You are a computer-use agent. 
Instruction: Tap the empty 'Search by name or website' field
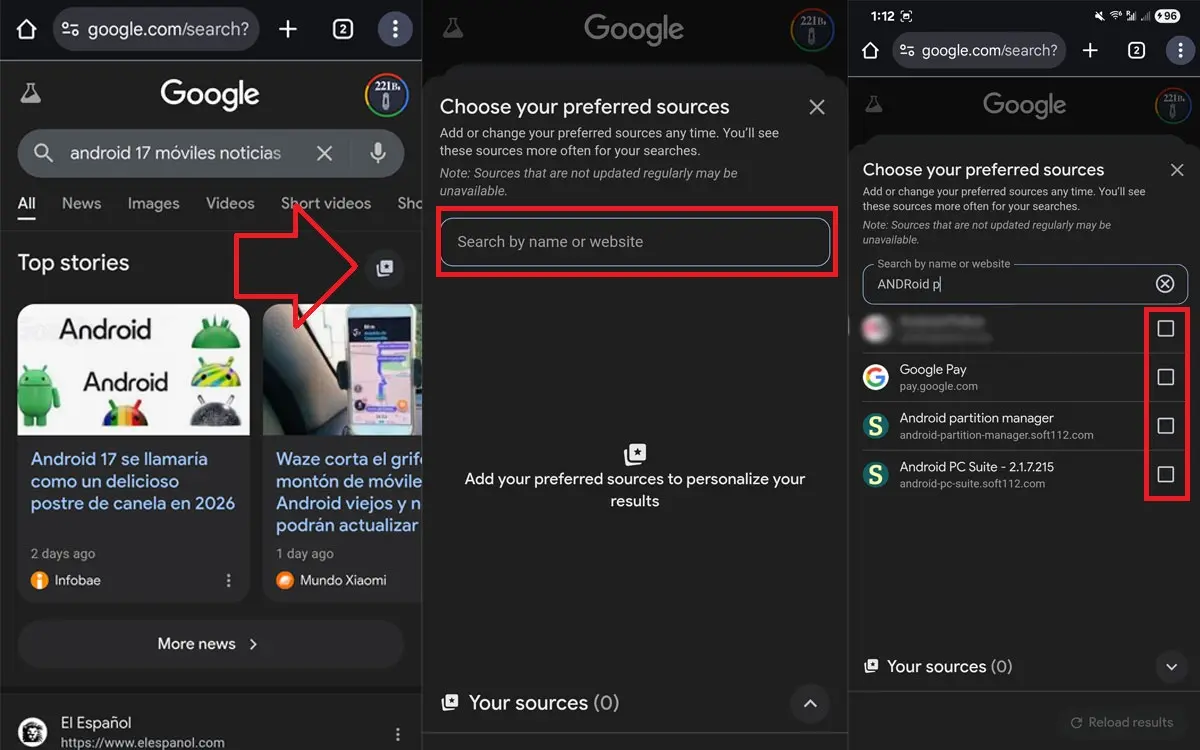click(635, 242)
